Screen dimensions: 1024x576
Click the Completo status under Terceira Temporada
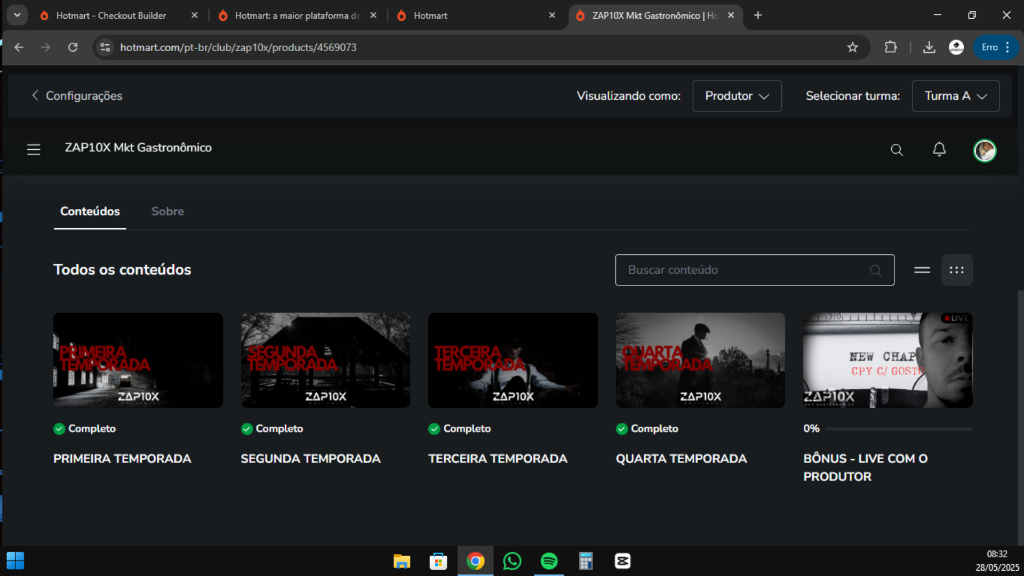coord(460,428)
